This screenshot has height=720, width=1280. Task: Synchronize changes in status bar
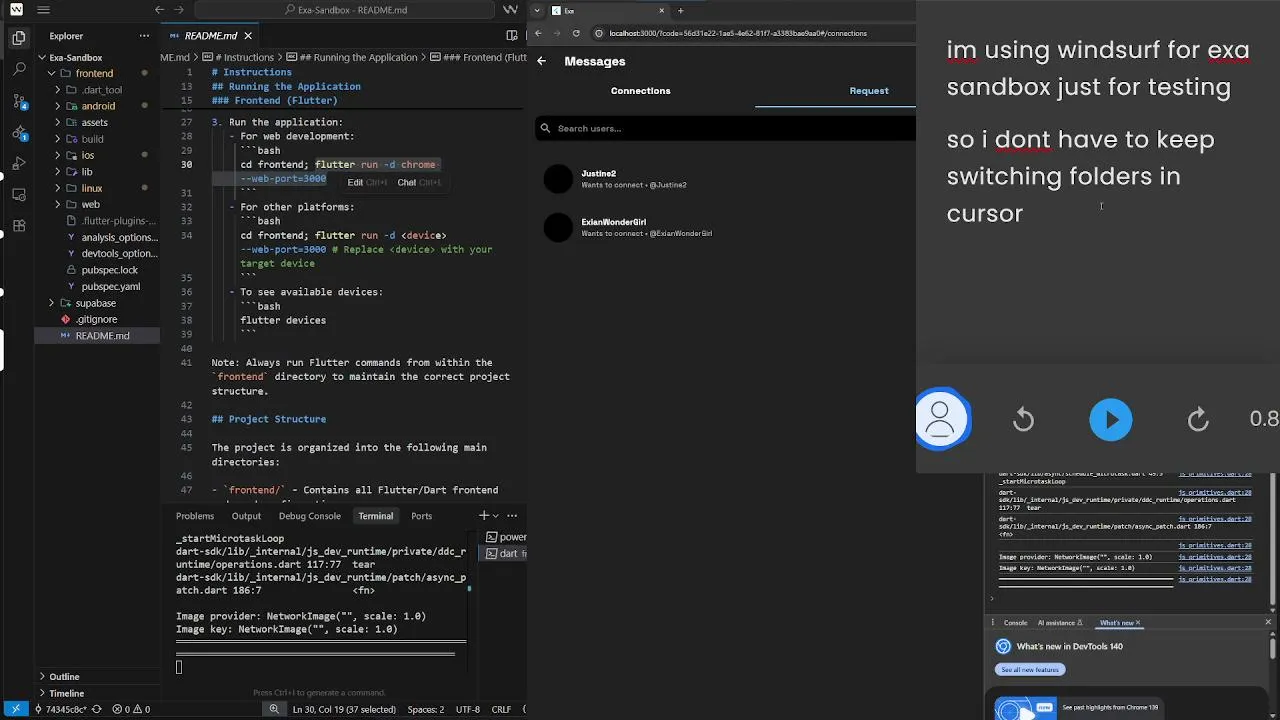[96, 709]
